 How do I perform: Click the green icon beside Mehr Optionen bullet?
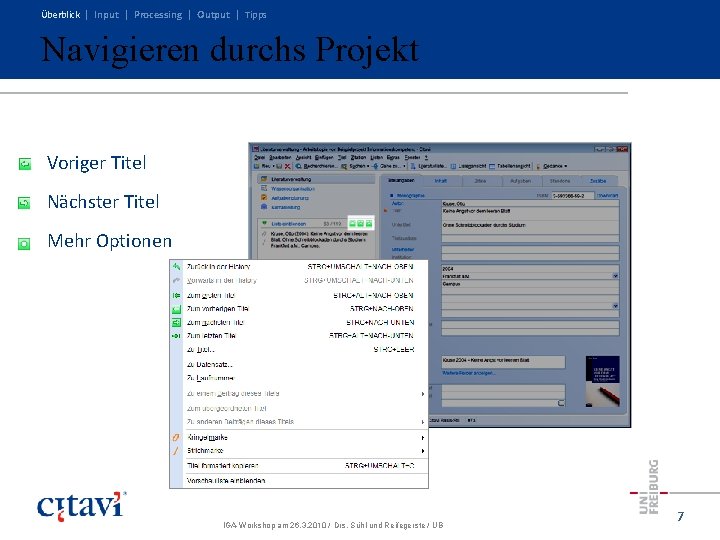pyautogui.click(x=24, y=243)
